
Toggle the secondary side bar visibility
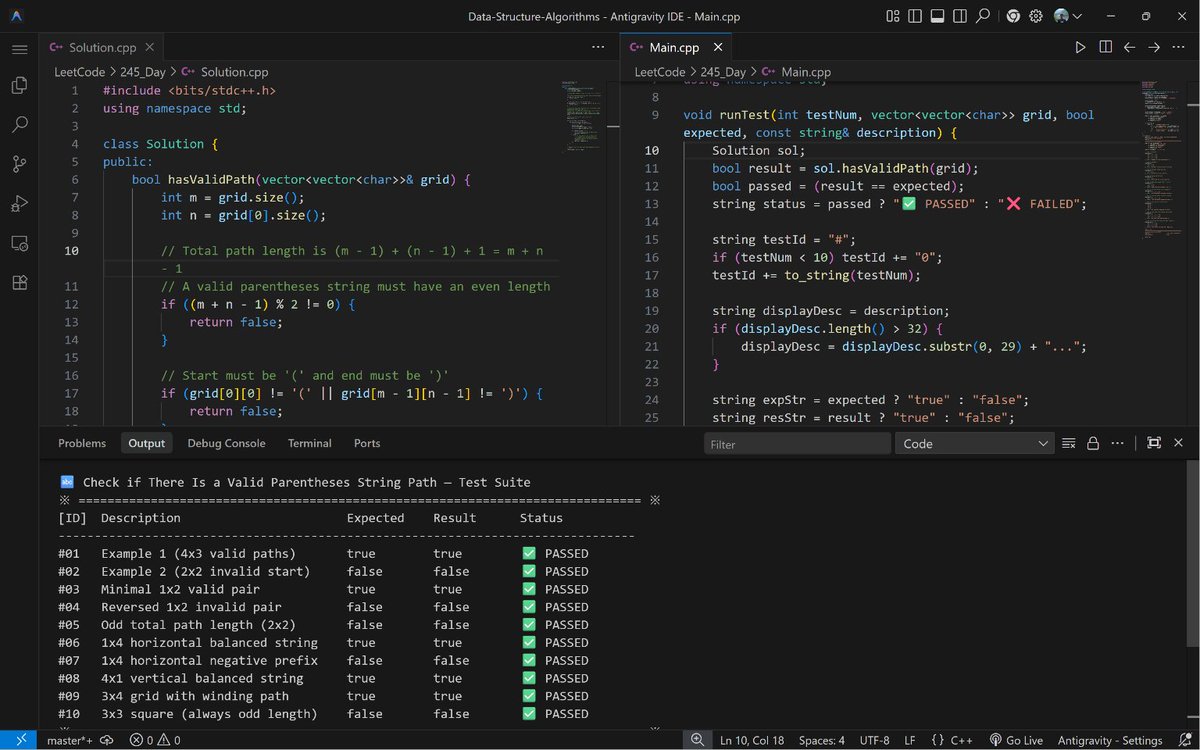[x=959, y=16]
